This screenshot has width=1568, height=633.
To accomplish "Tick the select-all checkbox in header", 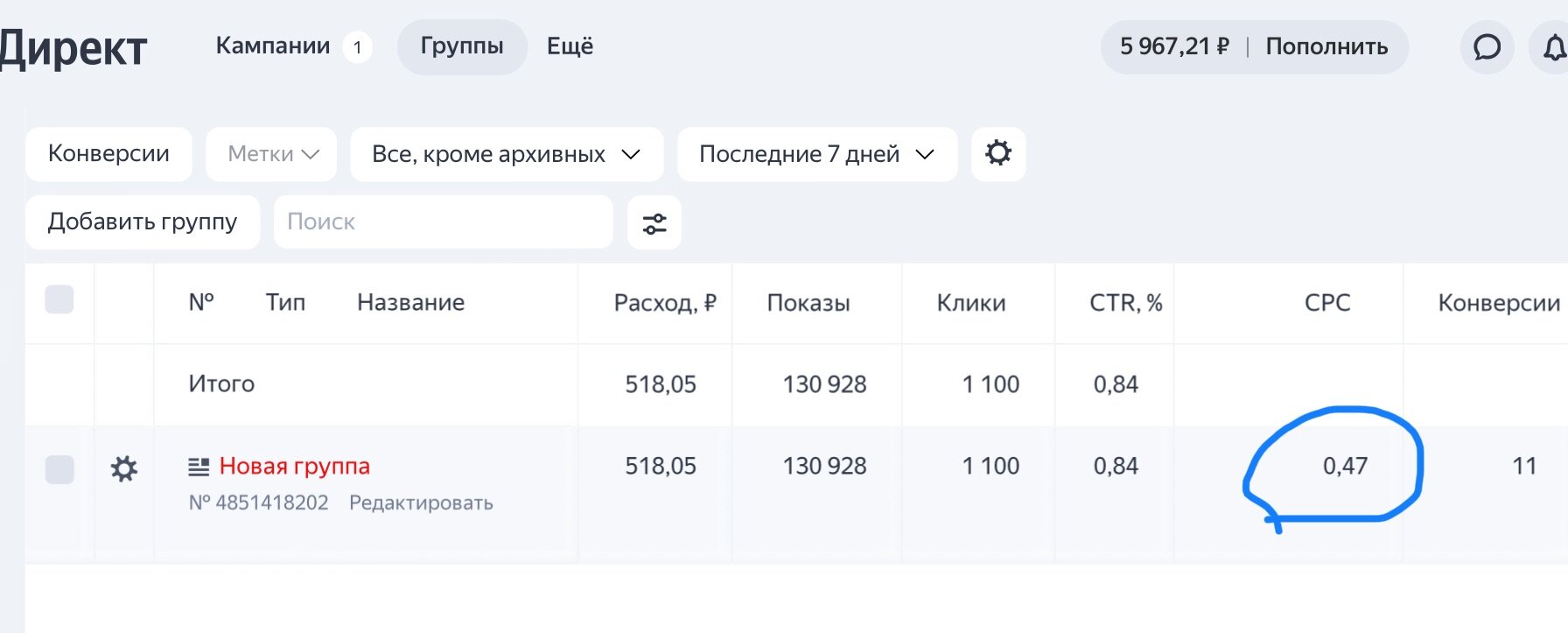I will point(59,299).
